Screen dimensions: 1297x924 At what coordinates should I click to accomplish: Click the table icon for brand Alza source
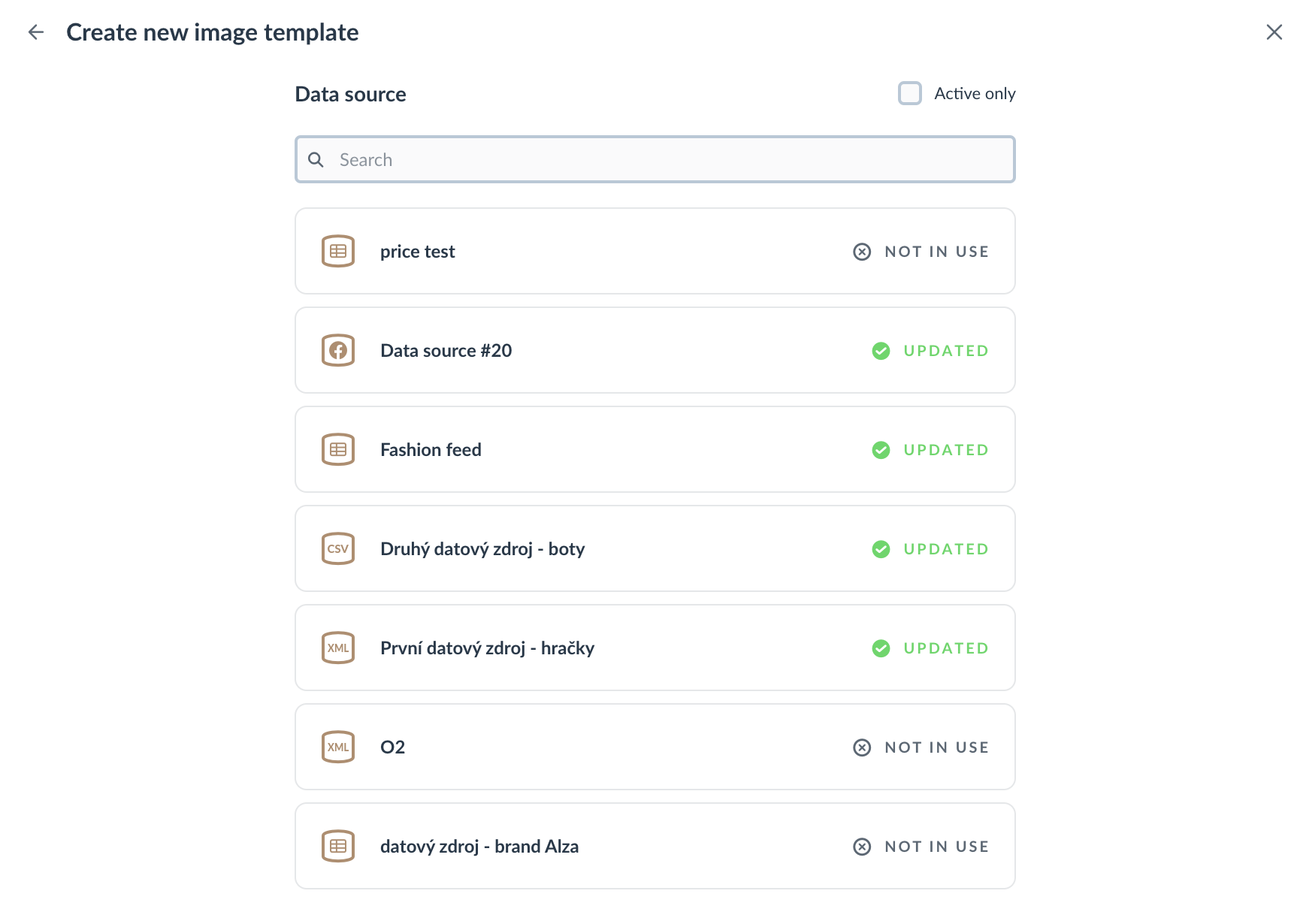(338, 846)
